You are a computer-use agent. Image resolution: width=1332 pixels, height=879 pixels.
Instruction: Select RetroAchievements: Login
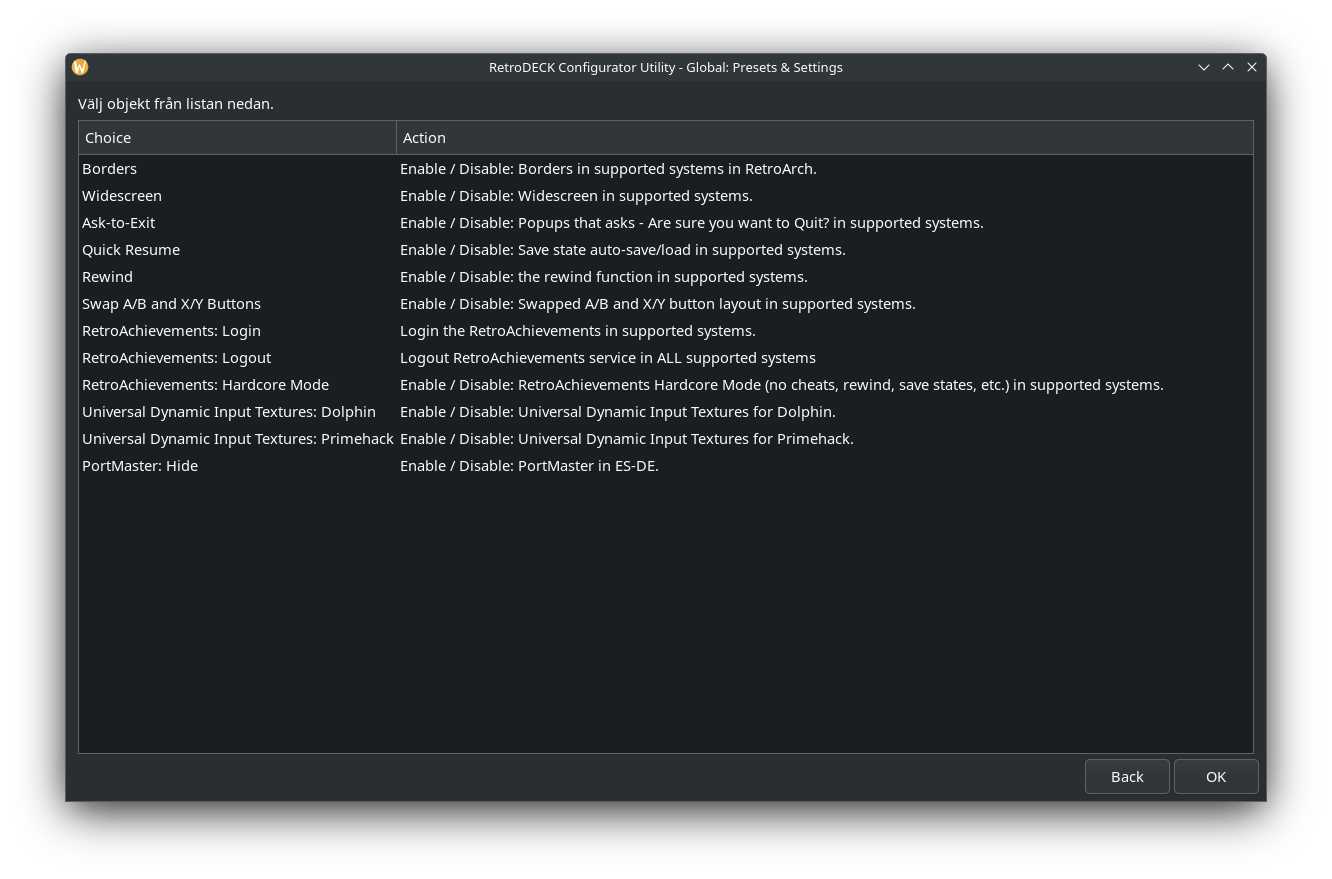tap(172, 331)
